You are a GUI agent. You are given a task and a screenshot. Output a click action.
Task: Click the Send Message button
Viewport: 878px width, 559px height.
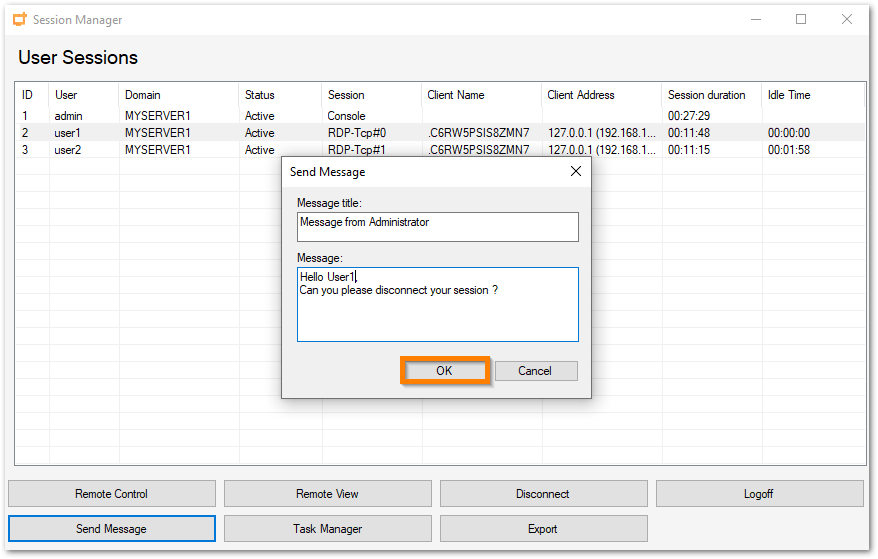click(112, 529)
